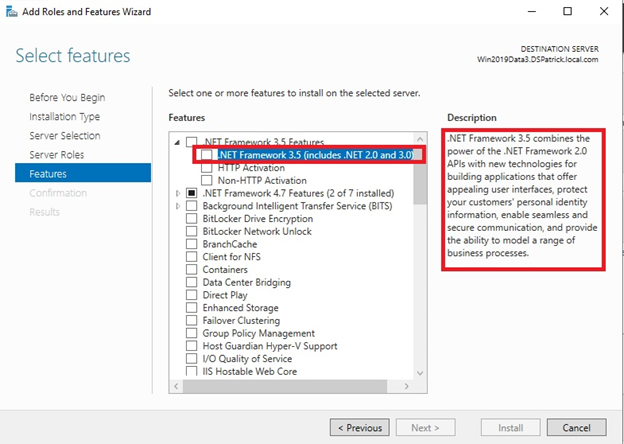Click the horizontal scroll right arrow
Viewport: 624px width, 444px height.
click(406, 386)
